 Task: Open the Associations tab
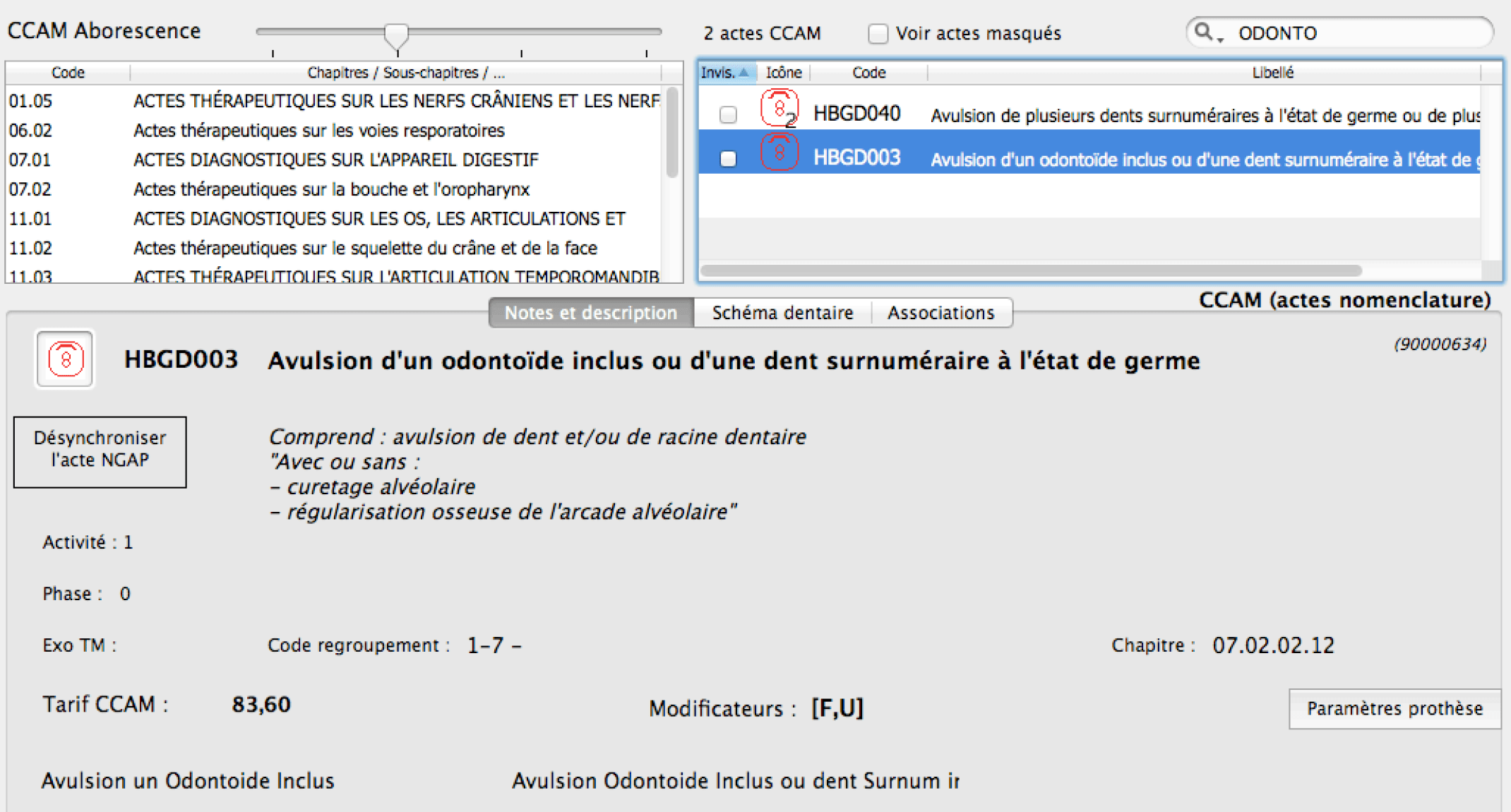pos(940,313)
